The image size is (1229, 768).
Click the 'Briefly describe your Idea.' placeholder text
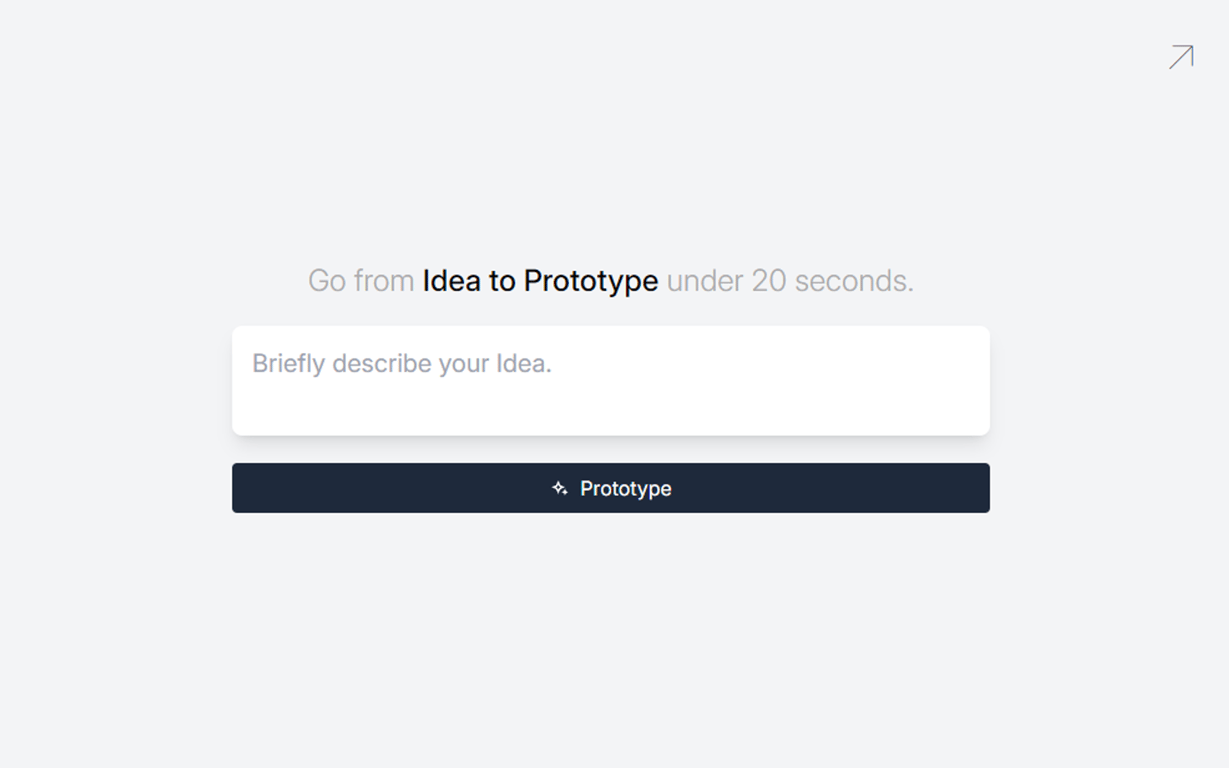[402, 363]
